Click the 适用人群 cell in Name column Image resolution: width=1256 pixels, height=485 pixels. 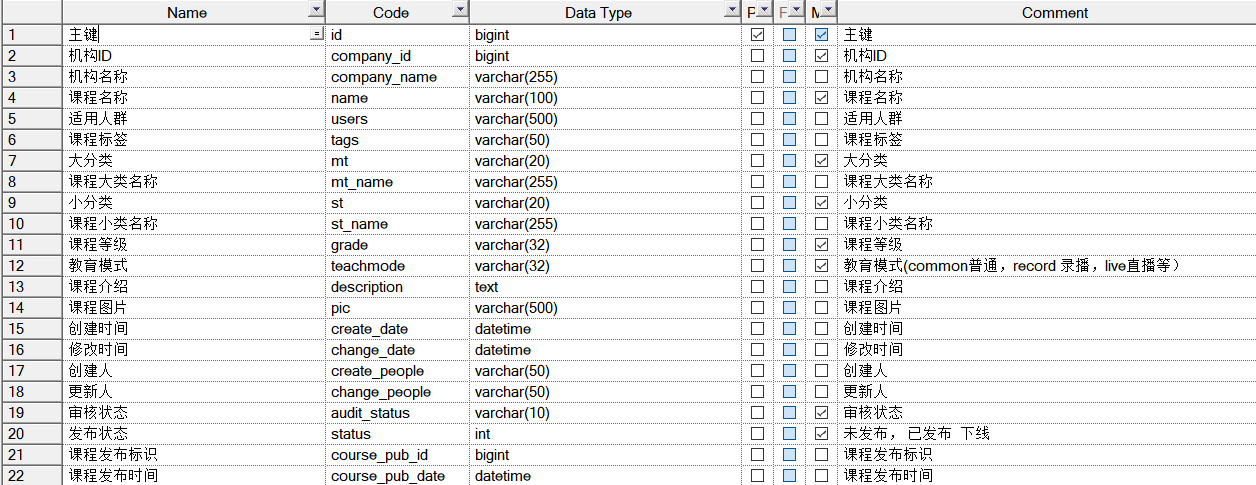tap(195, 119)
